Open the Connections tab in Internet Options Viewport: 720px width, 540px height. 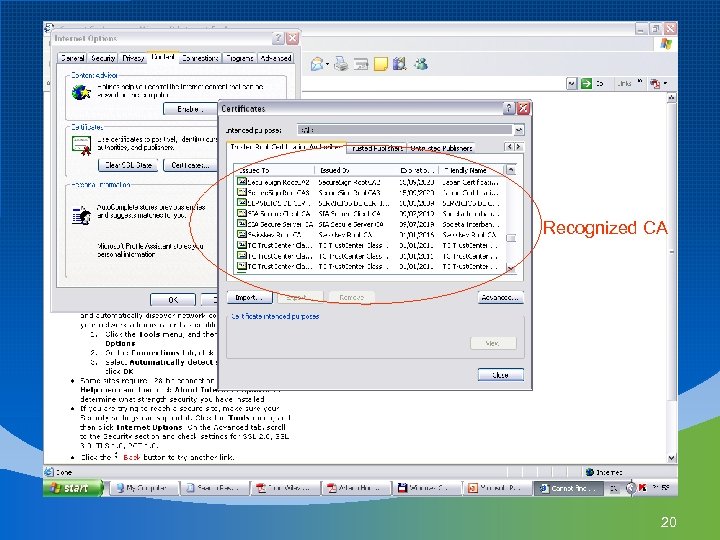click(200, 58)
